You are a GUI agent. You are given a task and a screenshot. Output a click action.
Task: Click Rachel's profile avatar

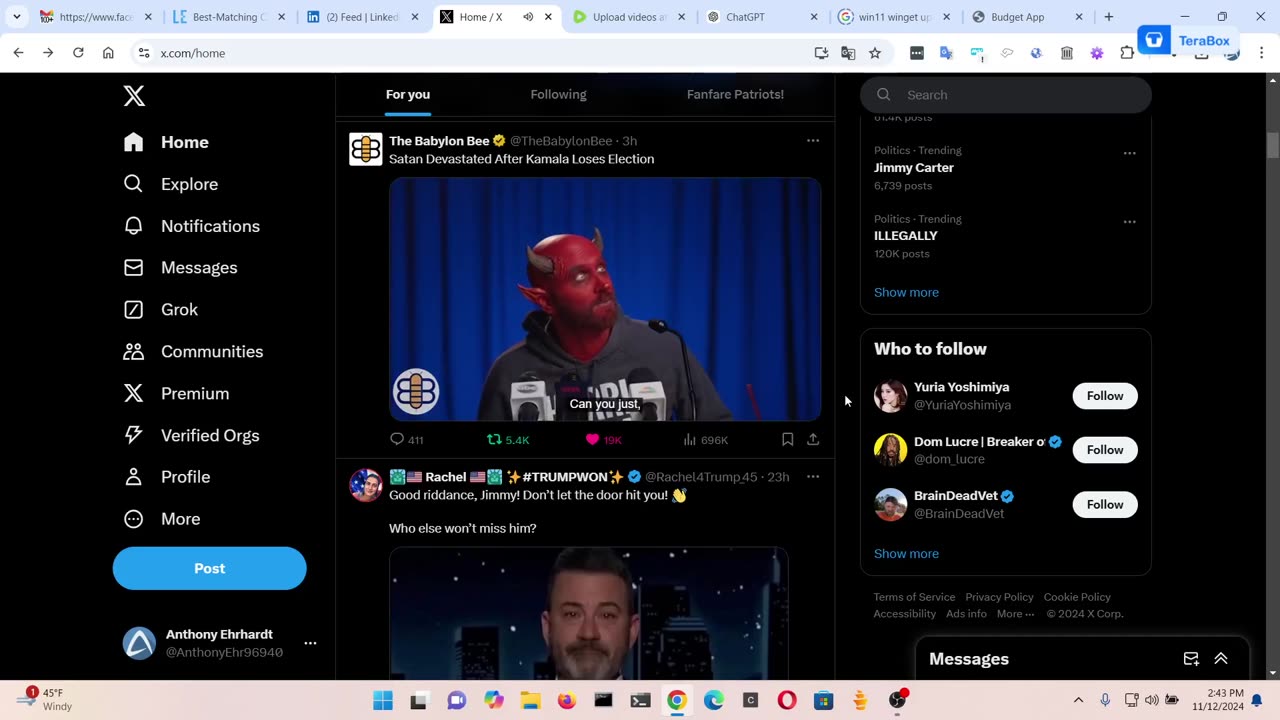[x=365, y=485]
